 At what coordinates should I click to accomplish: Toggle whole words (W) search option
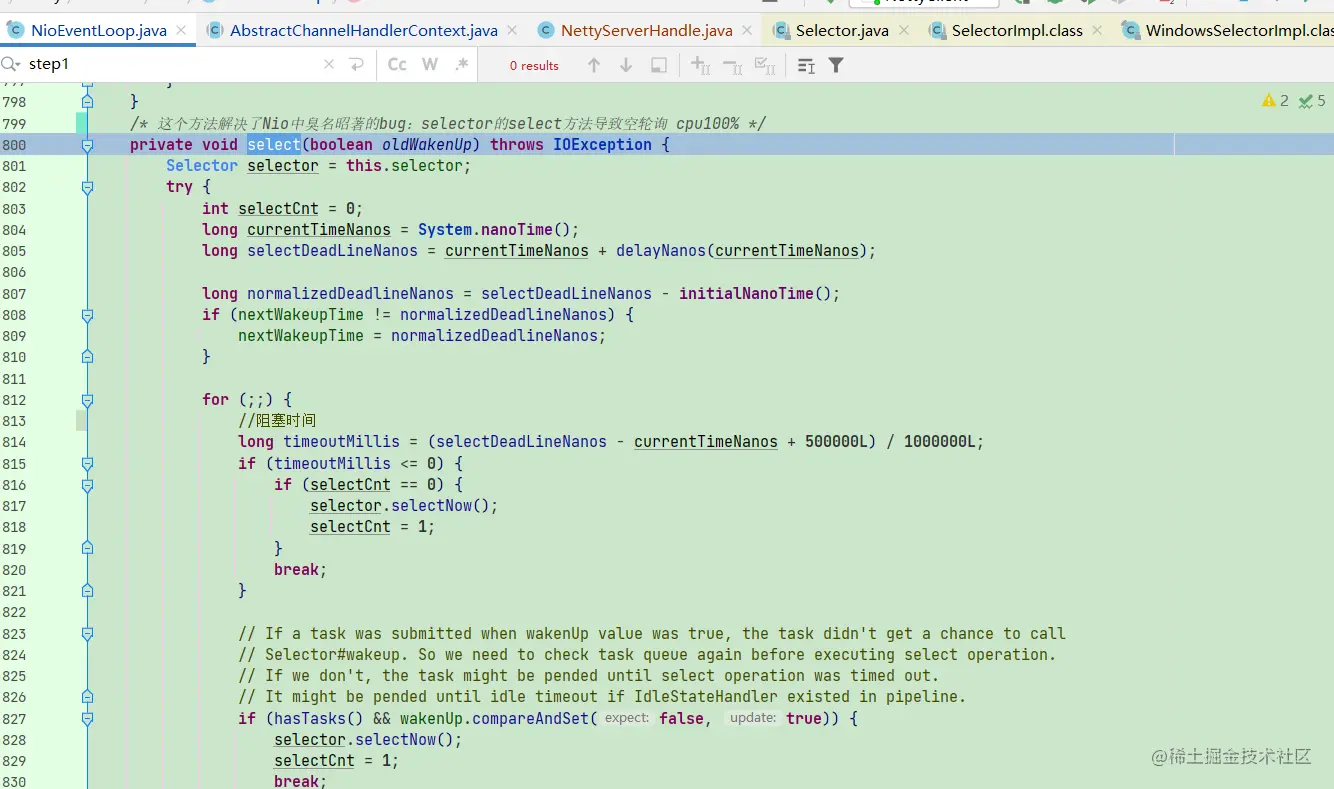430,65
